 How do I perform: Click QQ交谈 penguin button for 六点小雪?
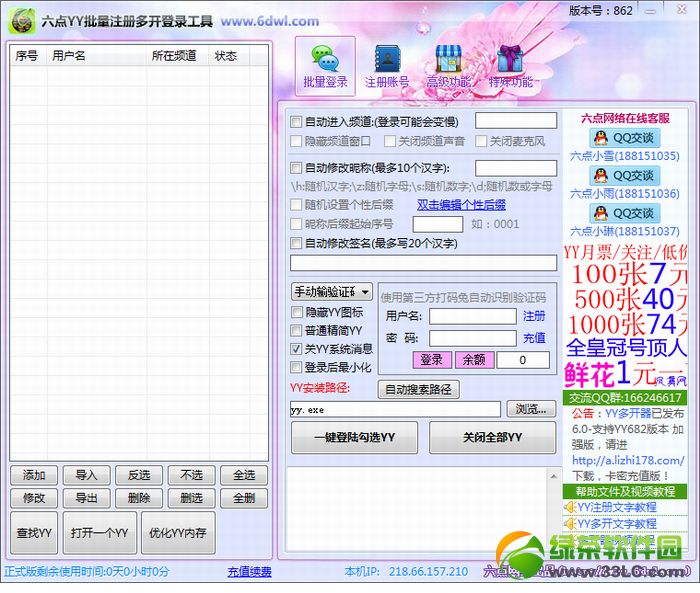coord(625,138)
